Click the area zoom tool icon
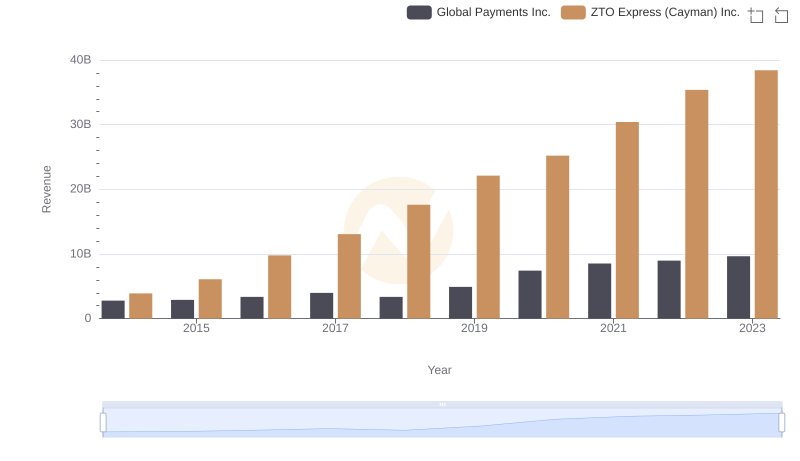800x461 pixels. pyautogui.click(x=756, y=15)
